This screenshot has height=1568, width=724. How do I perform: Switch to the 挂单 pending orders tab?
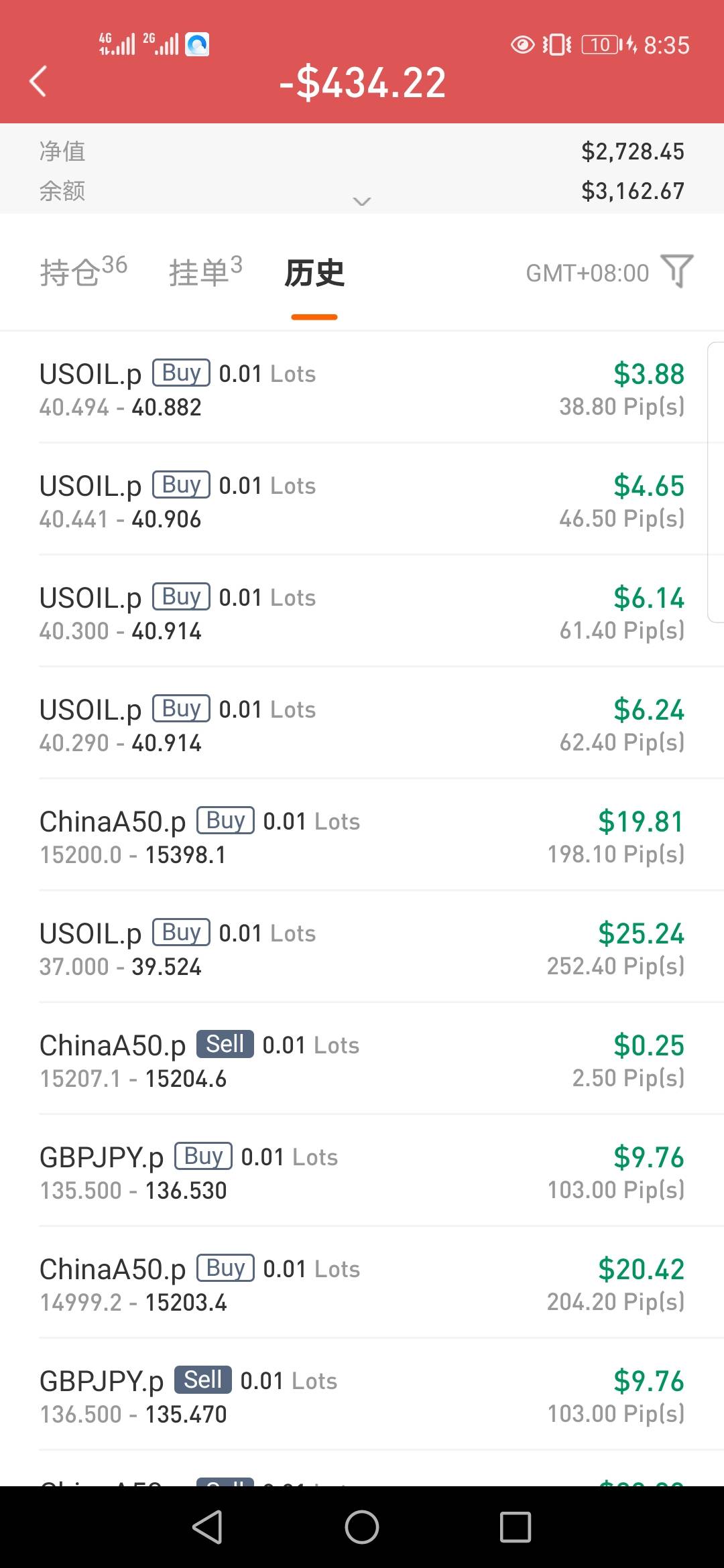point(205,272)
